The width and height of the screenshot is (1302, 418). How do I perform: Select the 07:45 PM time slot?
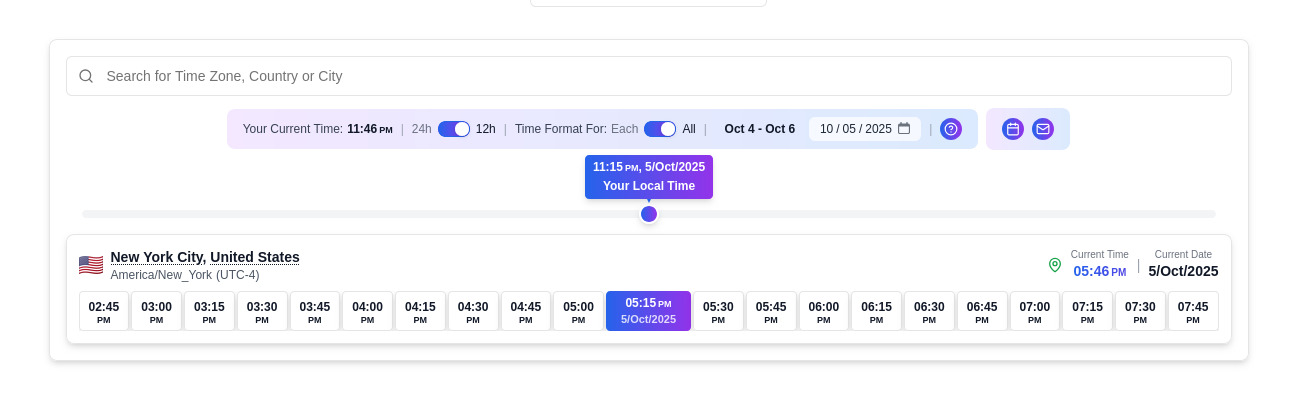coord(1192,311)
